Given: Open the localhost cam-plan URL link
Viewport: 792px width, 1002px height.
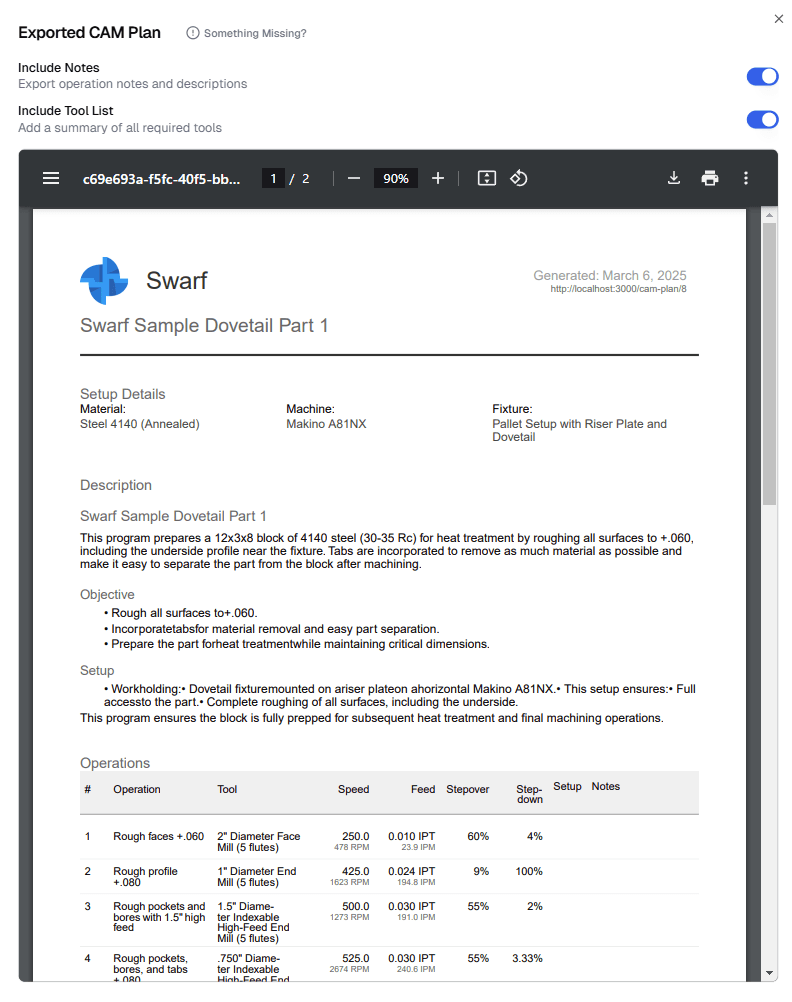Looking at the screenshot, I should [618, 289].
